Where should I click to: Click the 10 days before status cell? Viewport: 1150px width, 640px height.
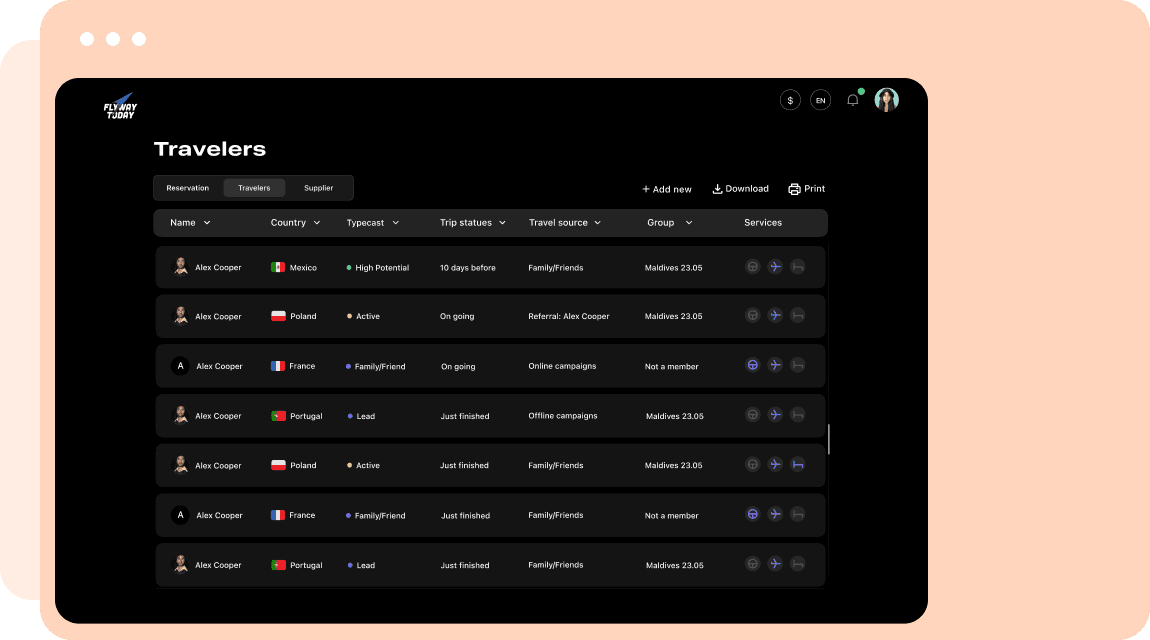pyautogui.click(x=468, y=268)
